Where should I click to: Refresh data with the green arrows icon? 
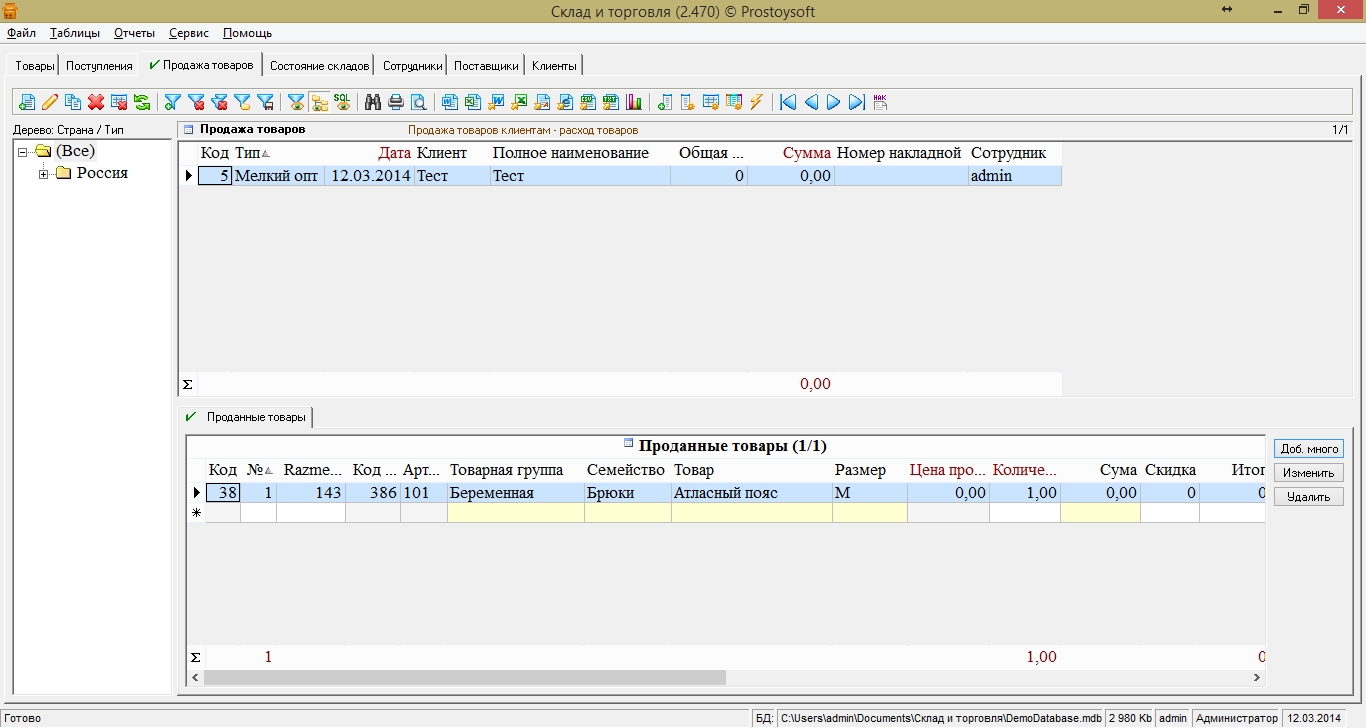coord(142,102)
